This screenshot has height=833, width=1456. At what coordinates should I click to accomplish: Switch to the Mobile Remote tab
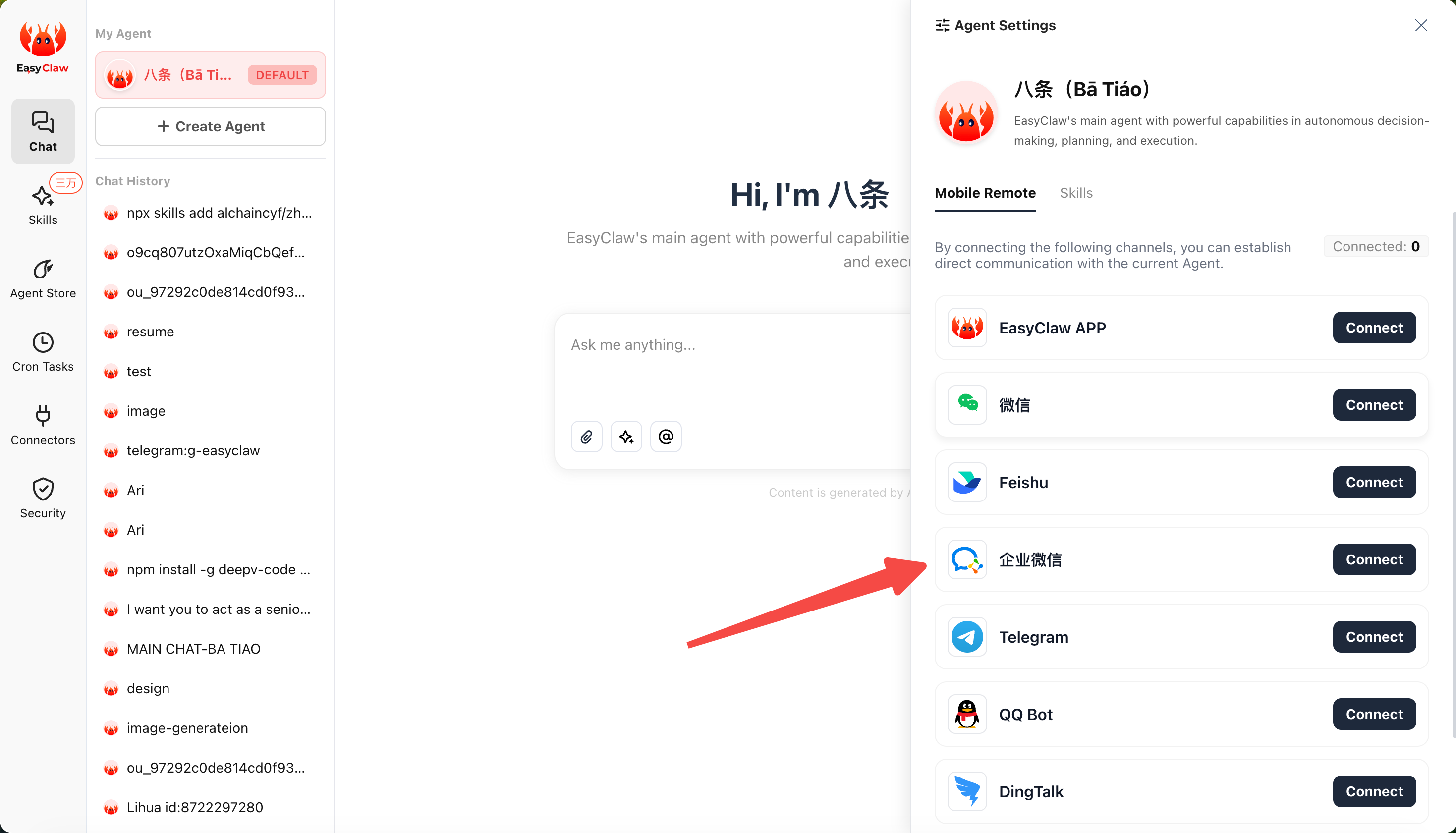click(985, 193)
